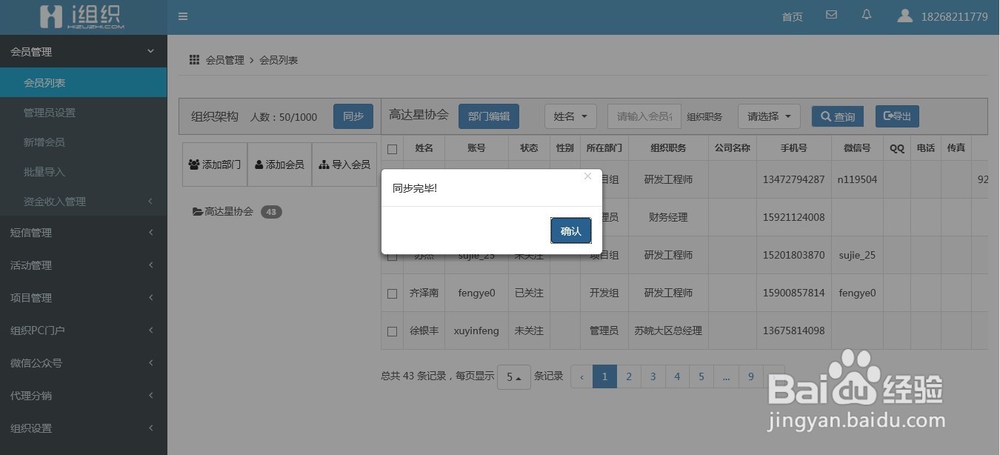This screenshot has width=1000, height=455.
Task: Expand 代理分销 sidebar section
Action: tap(83, 396)
